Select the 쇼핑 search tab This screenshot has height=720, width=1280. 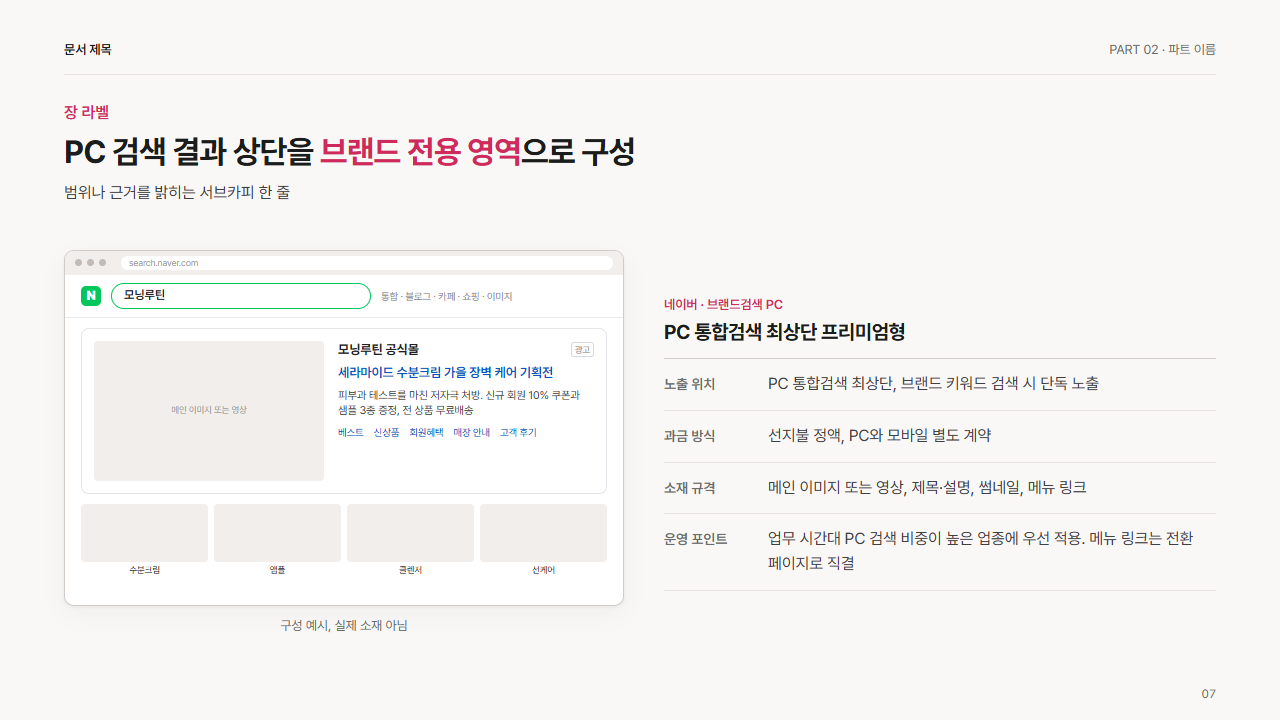(470, 297)
